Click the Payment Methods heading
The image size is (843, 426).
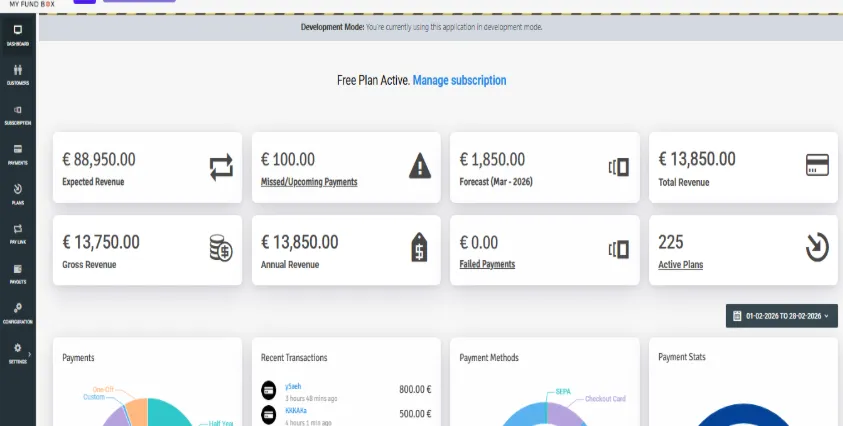tap(489, 358)
